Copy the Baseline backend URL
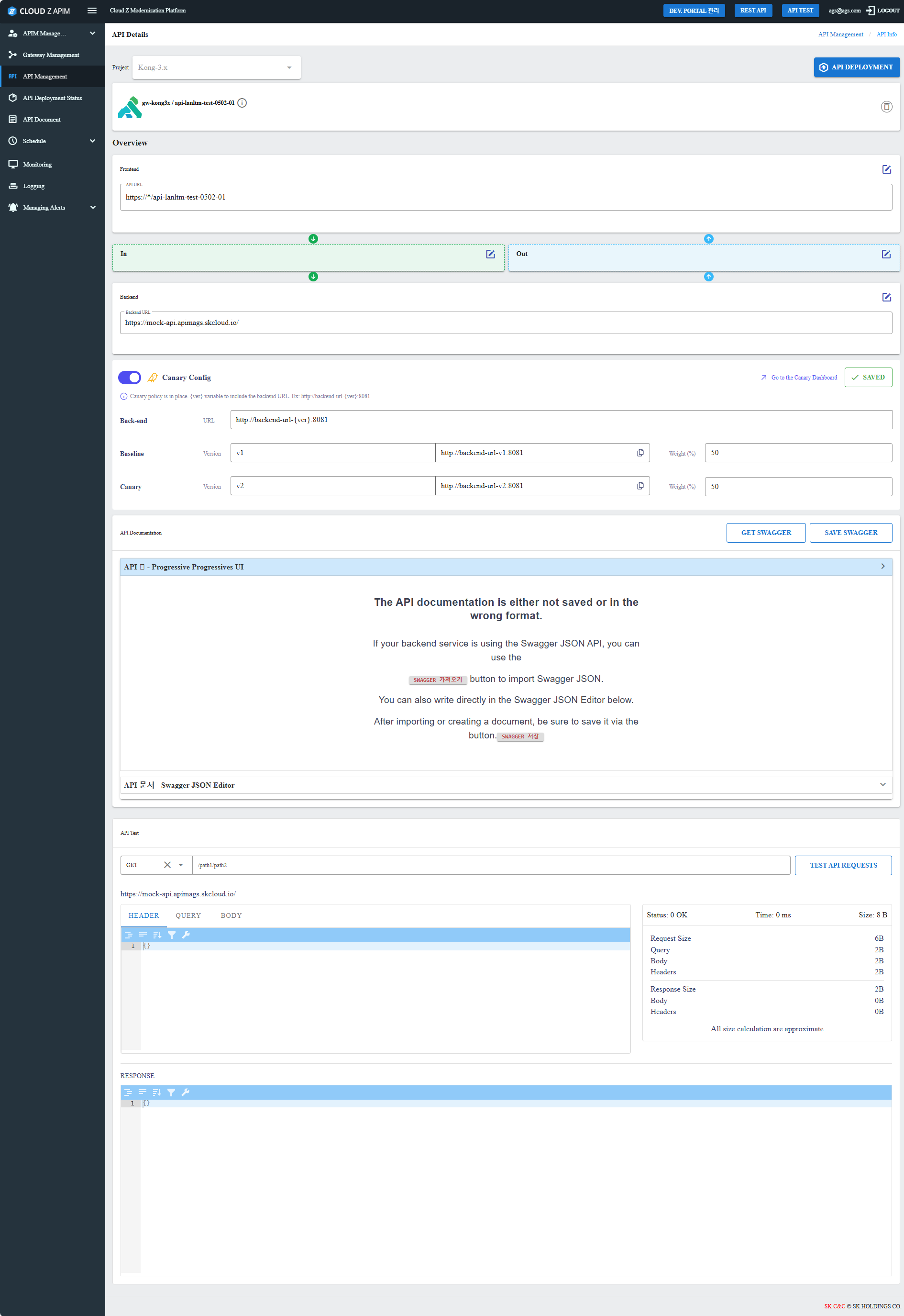This screenshot has height=1316, width=904. [640, 453]
